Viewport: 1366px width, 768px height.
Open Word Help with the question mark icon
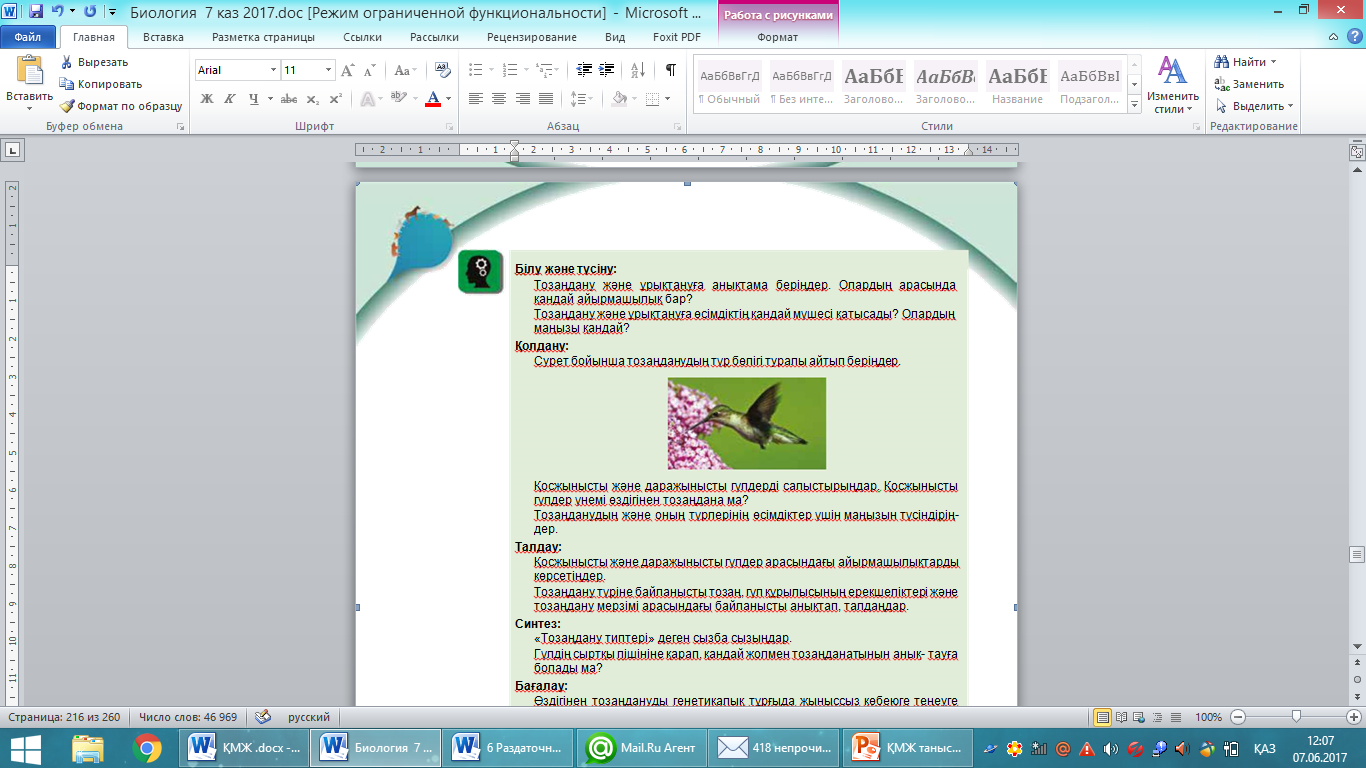pyautogui.click(x=1354, y=37)
